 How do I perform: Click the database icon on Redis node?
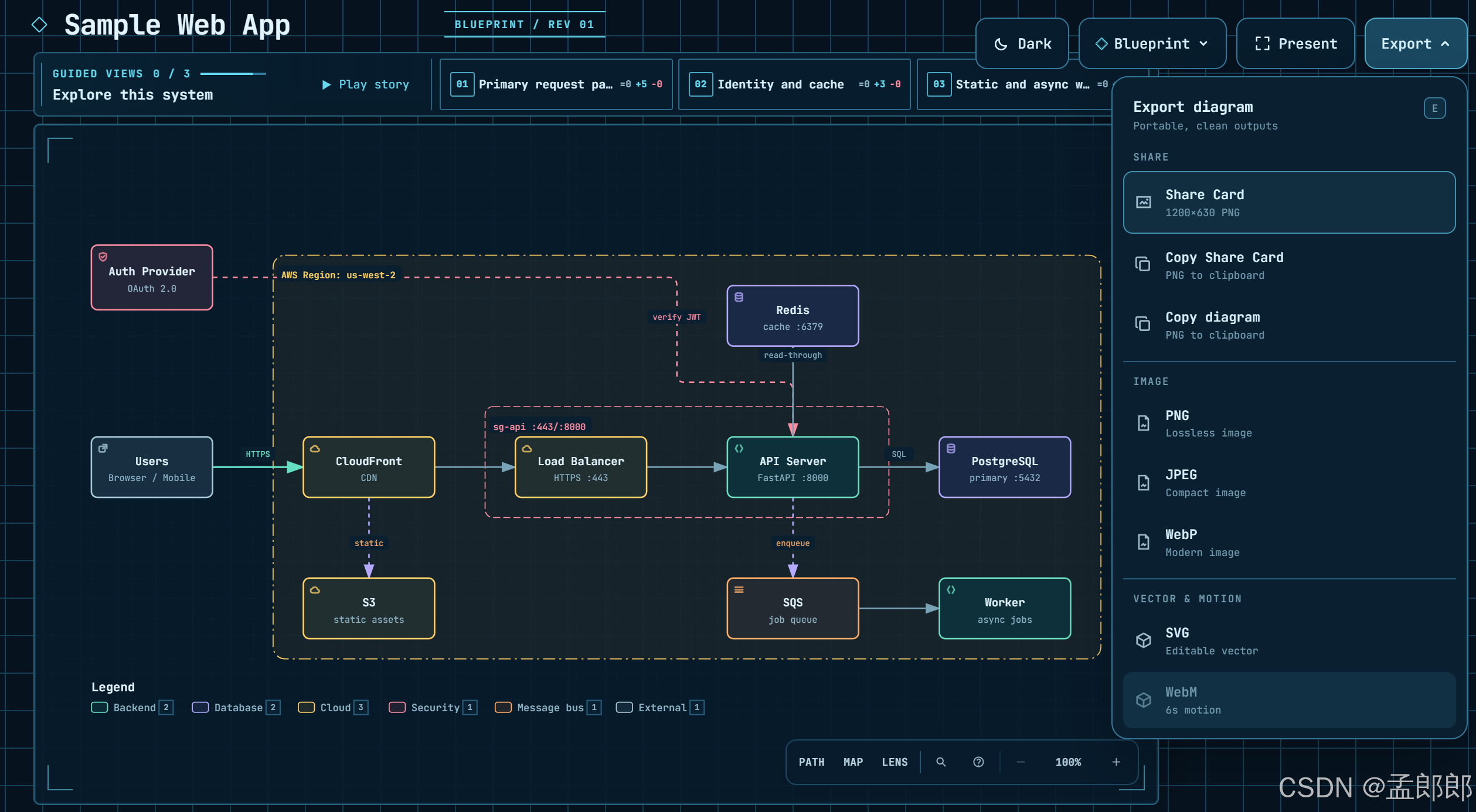point(739,297)
